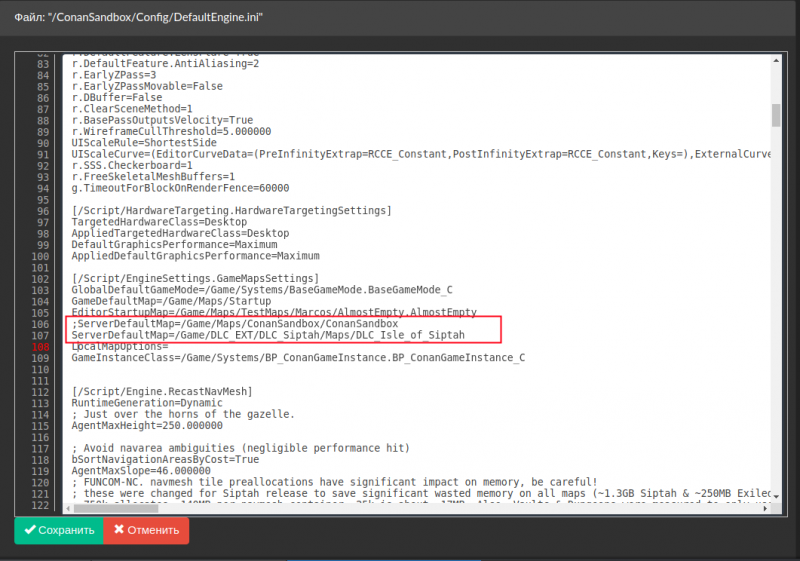
Task: Click the AppliedTargetedHardwareClass=Desktop line
Action: [180, 234]
